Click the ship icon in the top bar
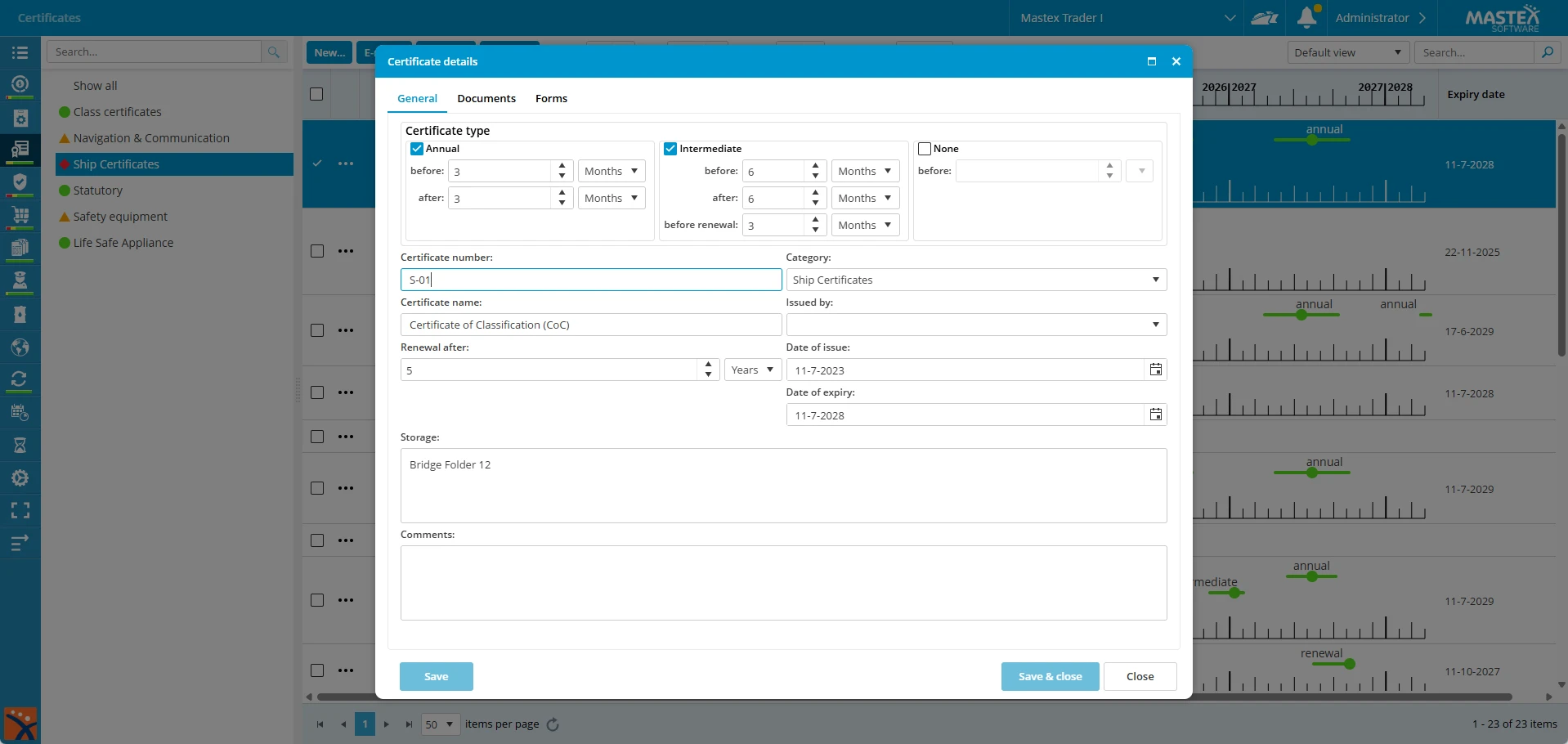The image size is (1568, 744). point(1264,18)
